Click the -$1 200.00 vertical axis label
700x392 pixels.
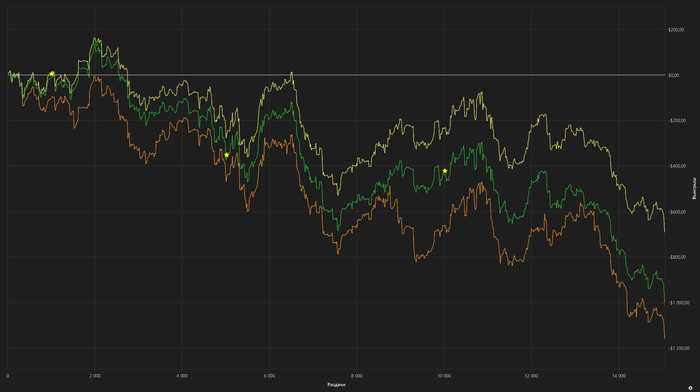pos(679,348)
